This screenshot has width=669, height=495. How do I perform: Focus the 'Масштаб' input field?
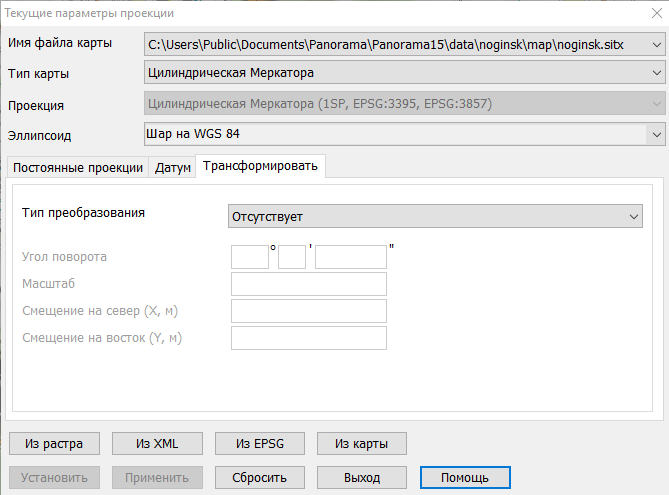tap(308, 284)
